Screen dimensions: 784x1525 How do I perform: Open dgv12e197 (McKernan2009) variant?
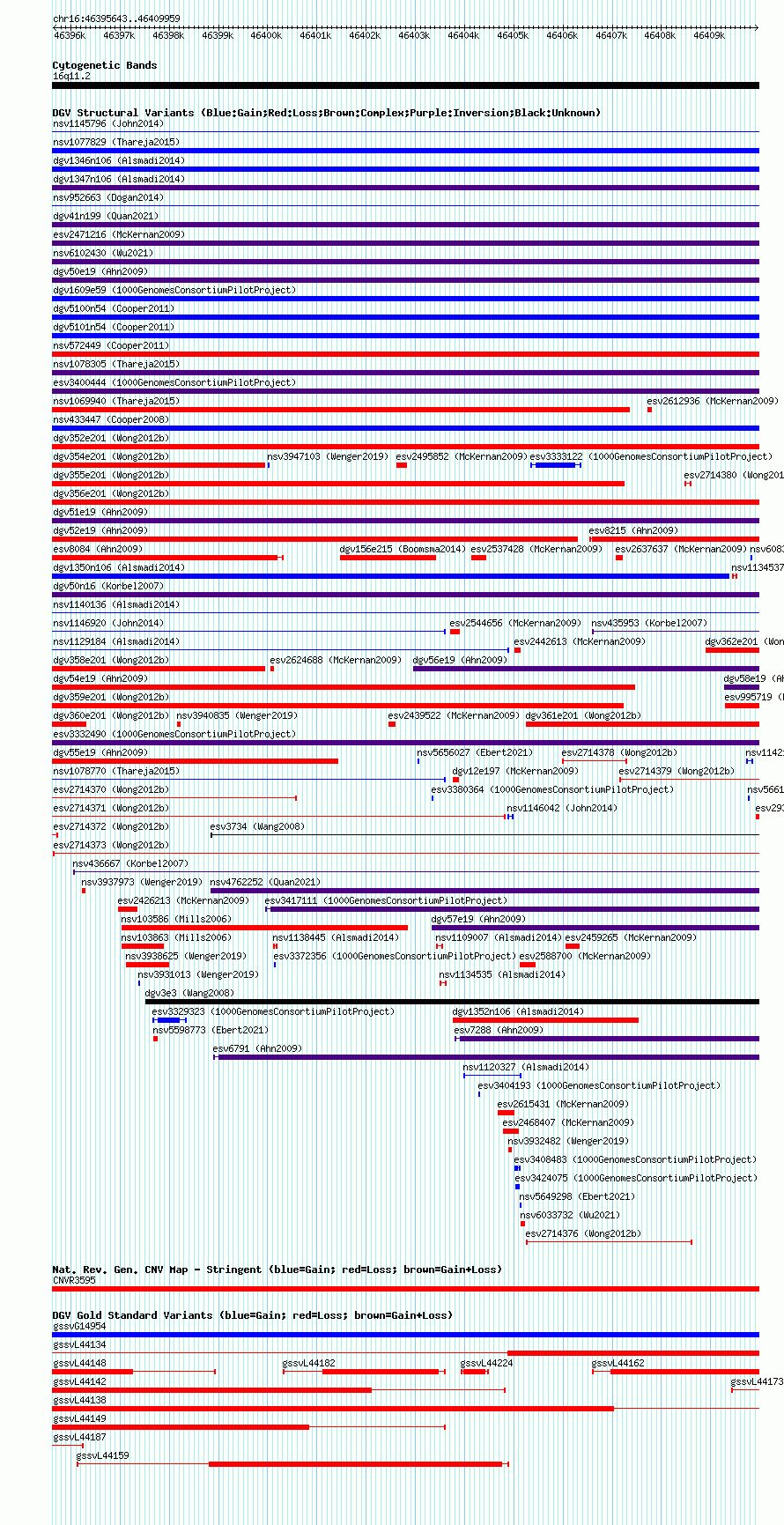[x=515, y=771]
